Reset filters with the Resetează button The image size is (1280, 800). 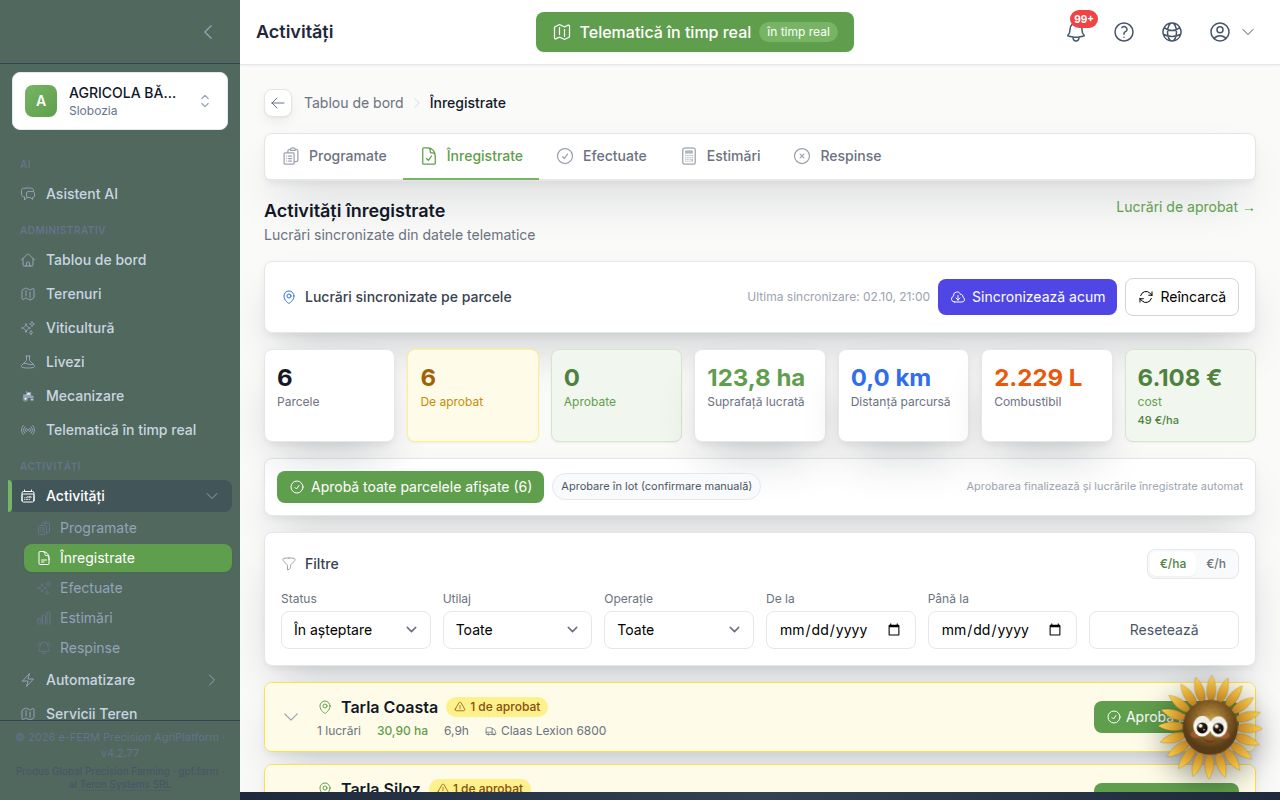pos(1164,630)
